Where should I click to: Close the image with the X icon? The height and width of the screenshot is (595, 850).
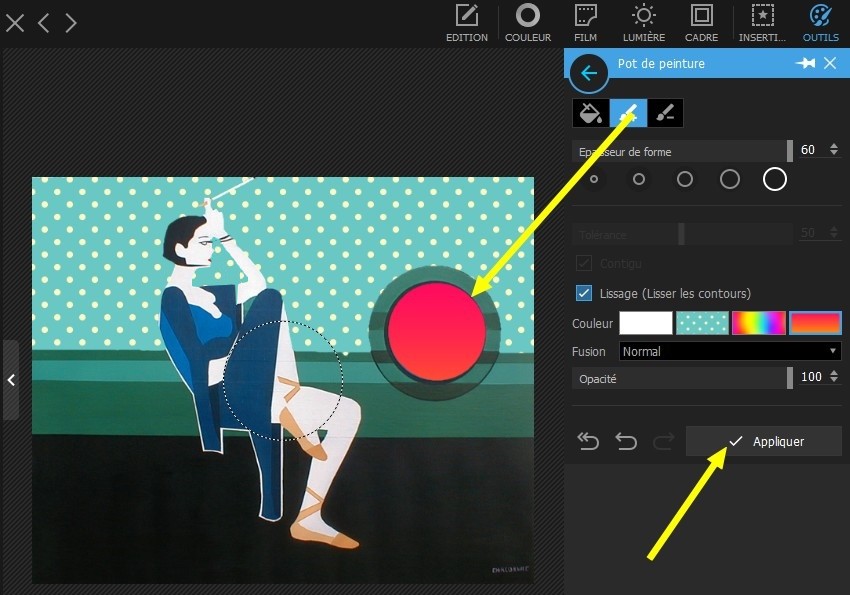(x=15, y=23)
